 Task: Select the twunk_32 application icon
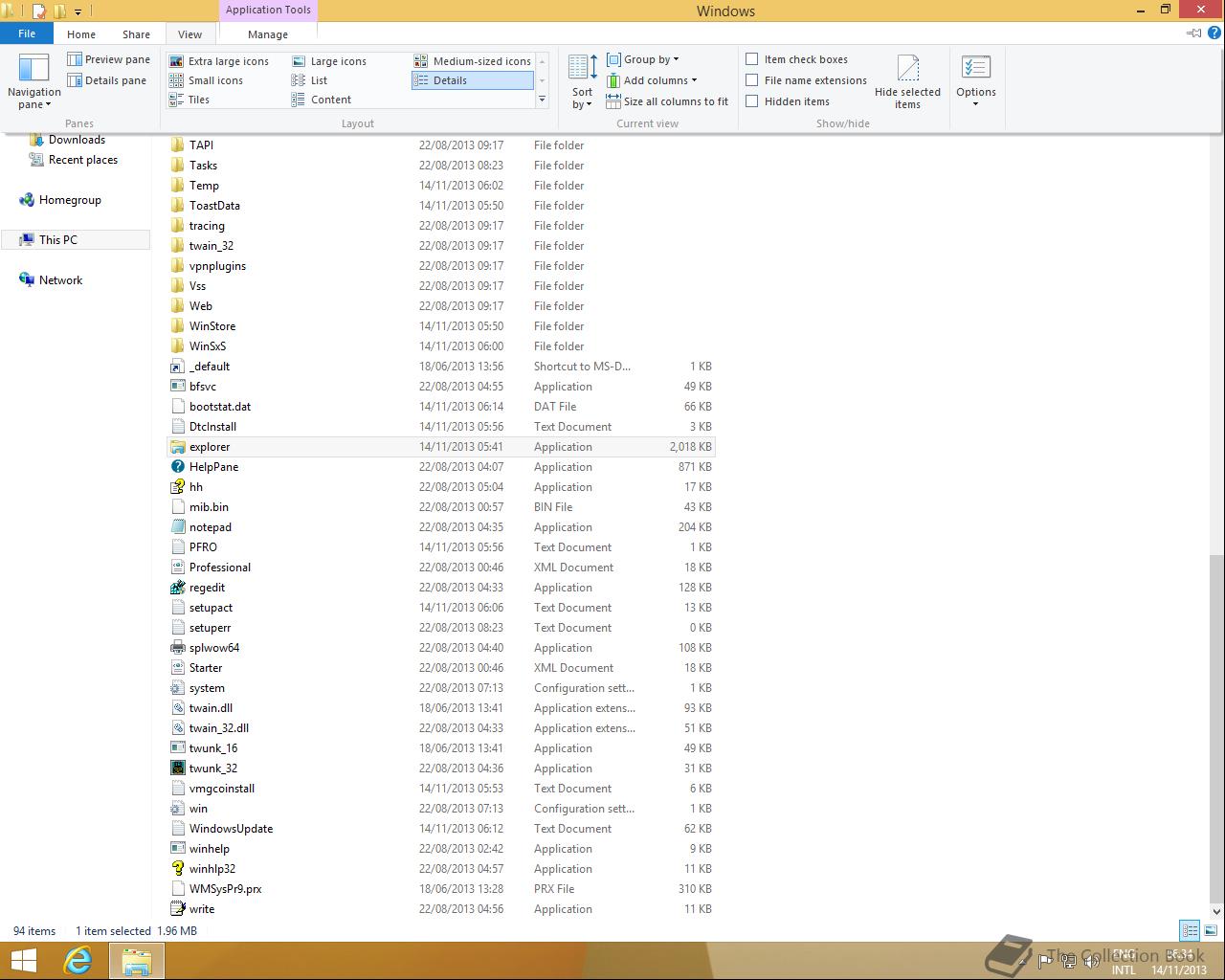coord(177,768)
